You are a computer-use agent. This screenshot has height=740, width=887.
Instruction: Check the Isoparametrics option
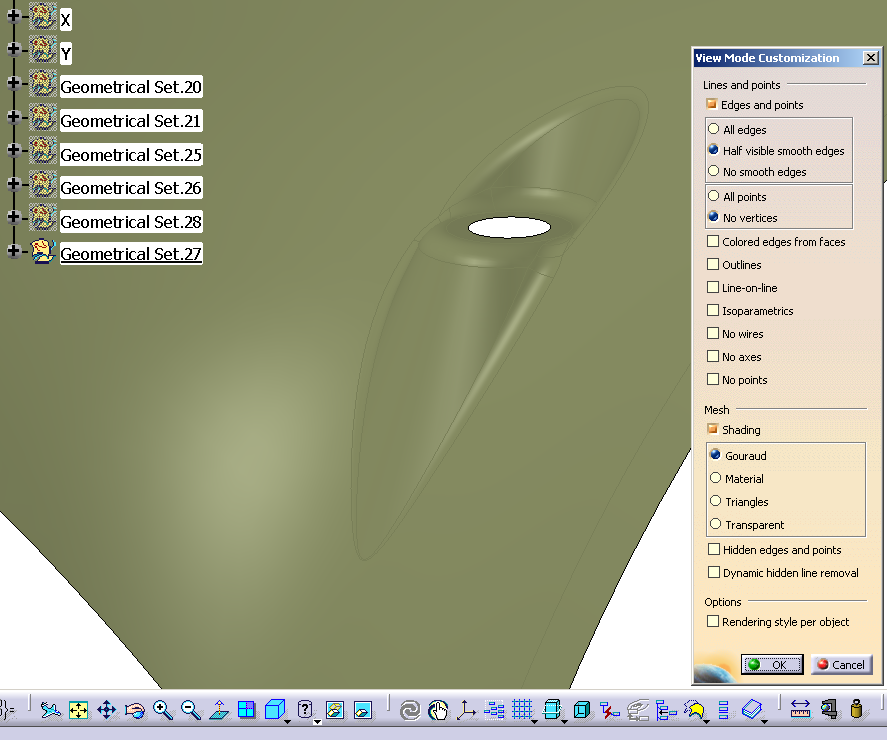(x=713, y=311)
